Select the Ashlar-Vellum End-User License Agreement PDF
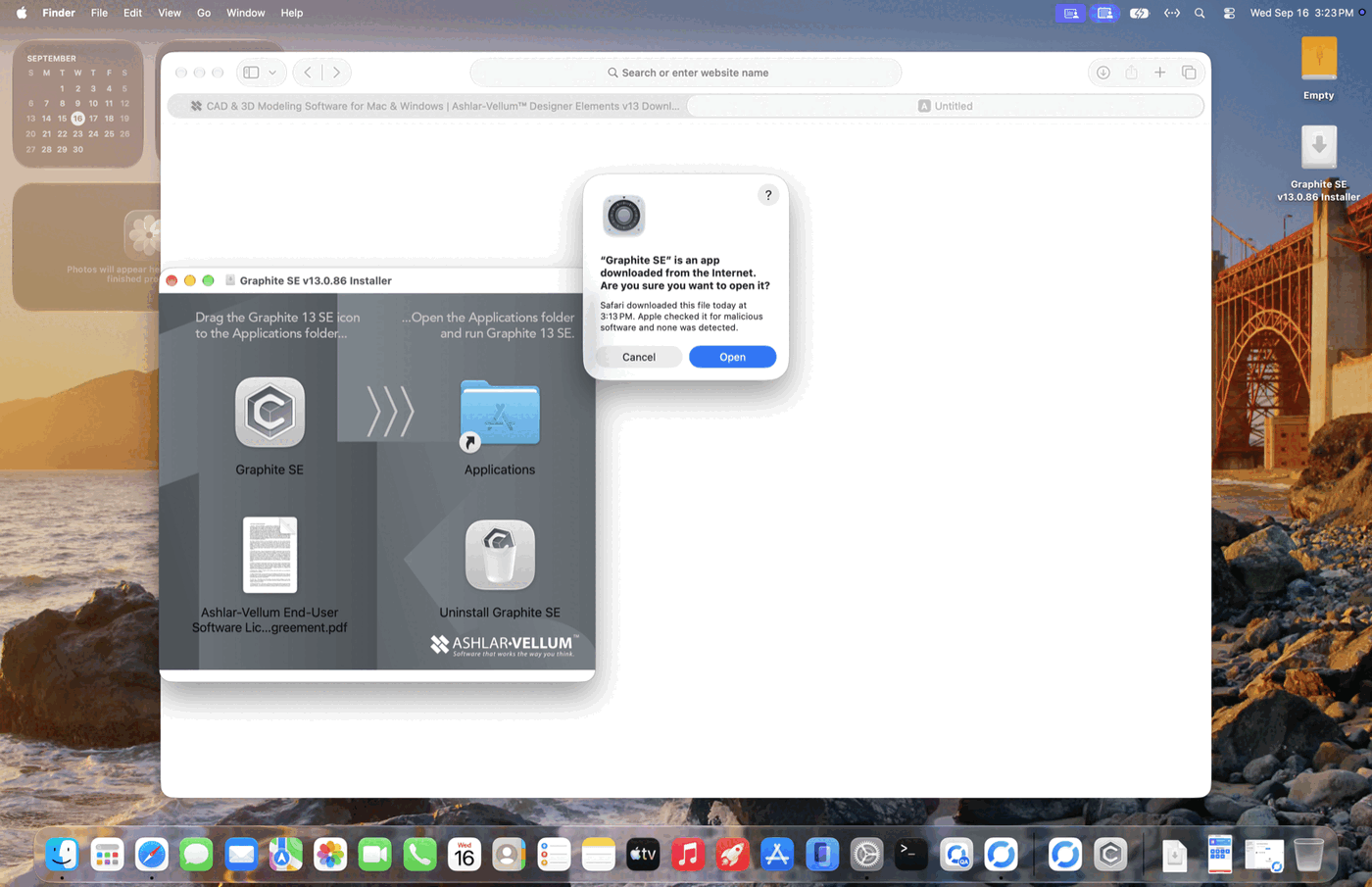The image size is (1372, 887). click(269, 555)
